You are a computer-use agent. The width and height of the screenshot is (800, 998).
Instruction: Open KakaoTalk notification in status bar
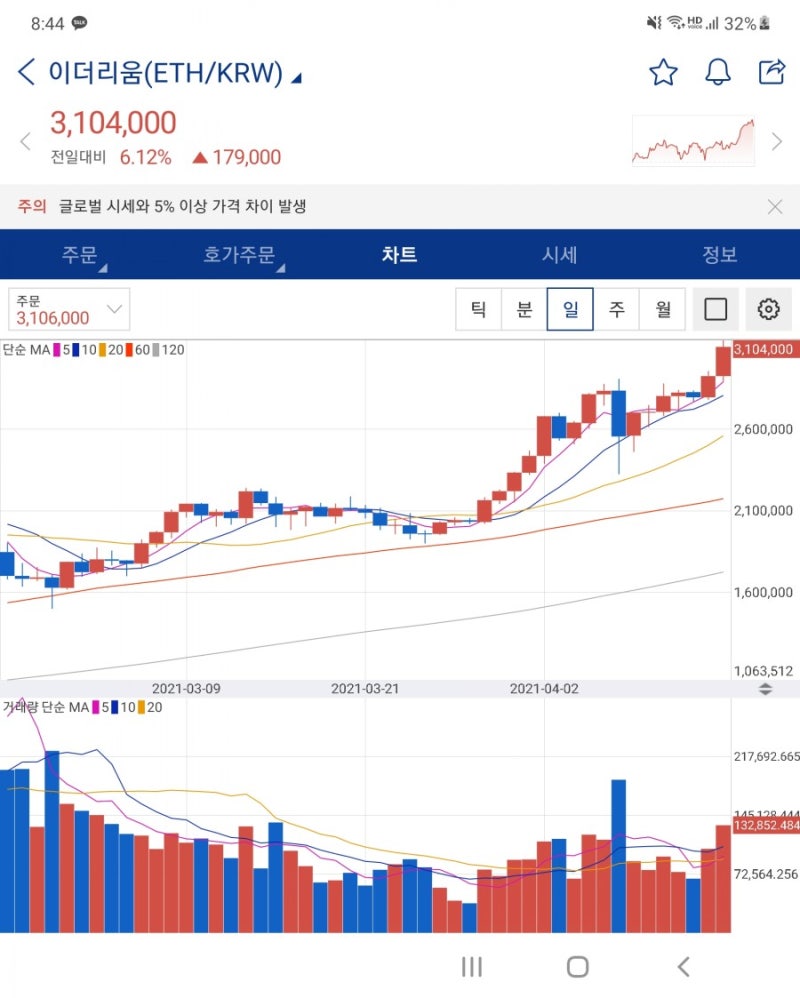click(80, 23)
